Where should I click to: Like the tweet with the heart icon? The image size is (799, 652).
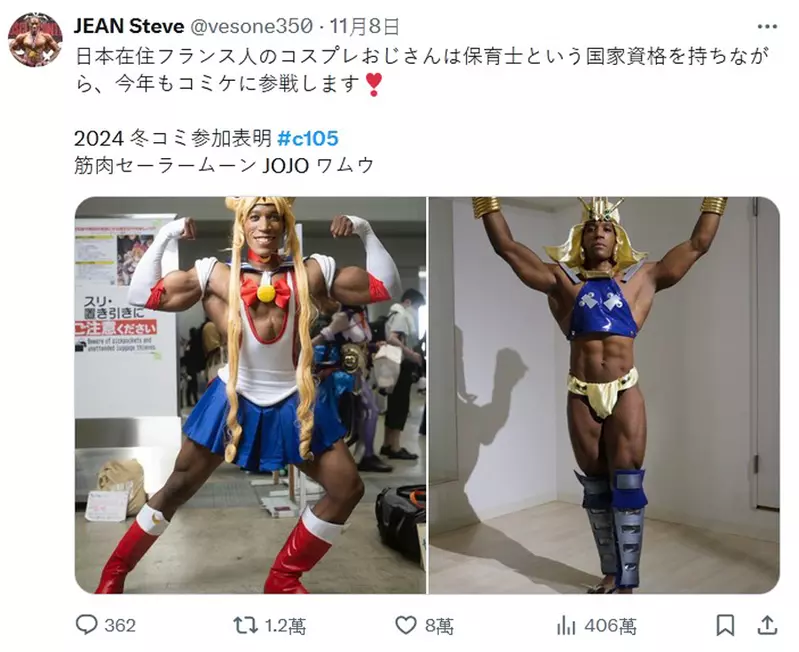point(406,625)
